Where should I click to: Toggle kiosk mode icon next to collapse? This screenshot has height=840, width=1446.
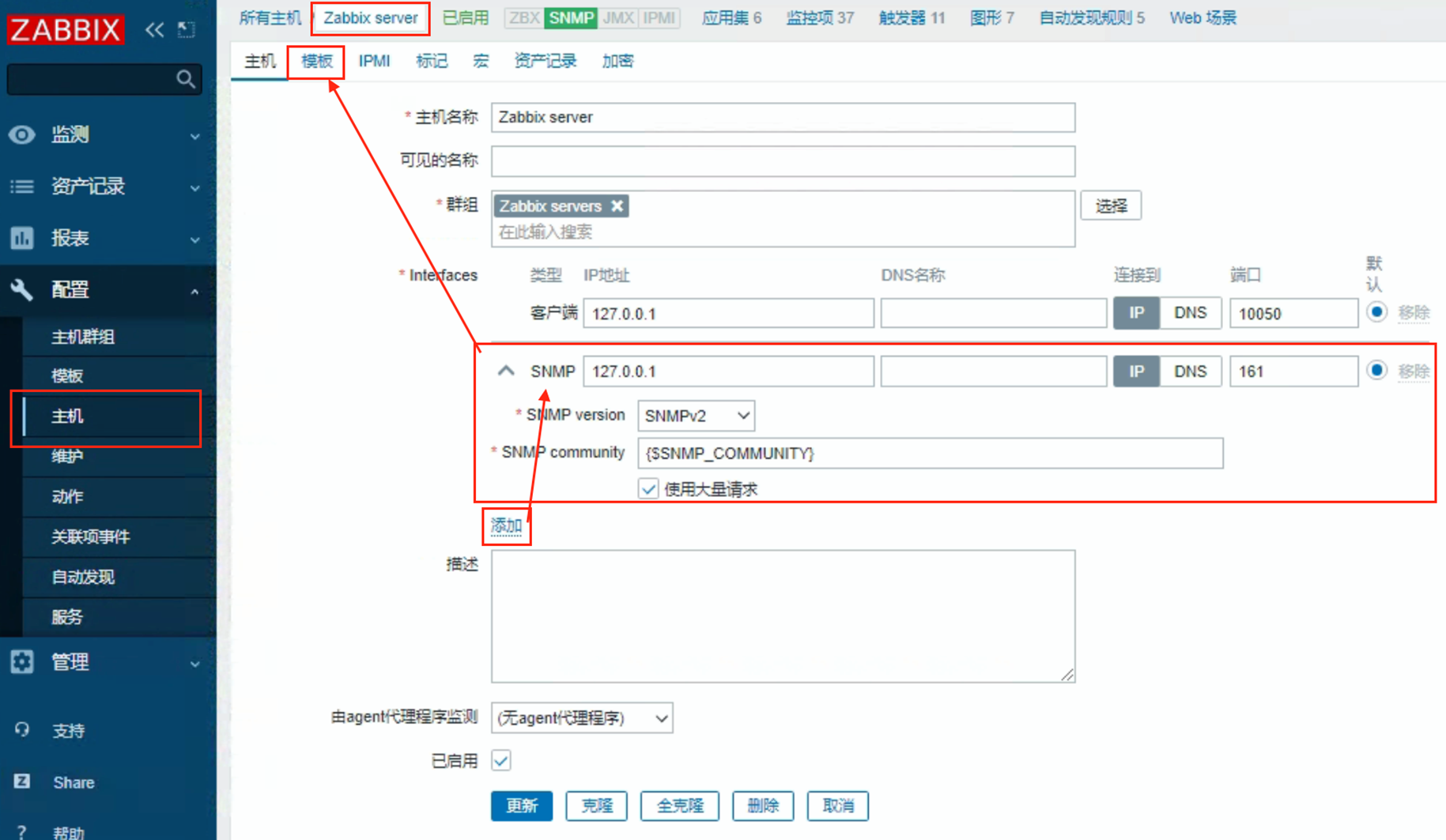click(187, 30)
